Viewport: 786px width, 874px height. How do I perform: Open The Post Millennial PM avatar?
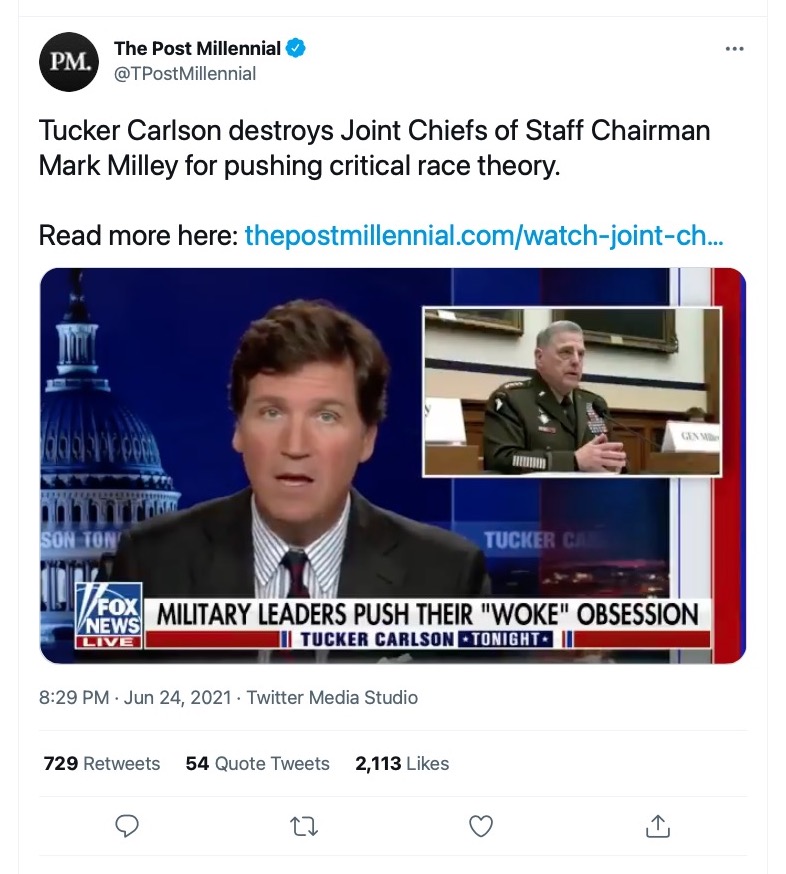click(x=68, y=62)
